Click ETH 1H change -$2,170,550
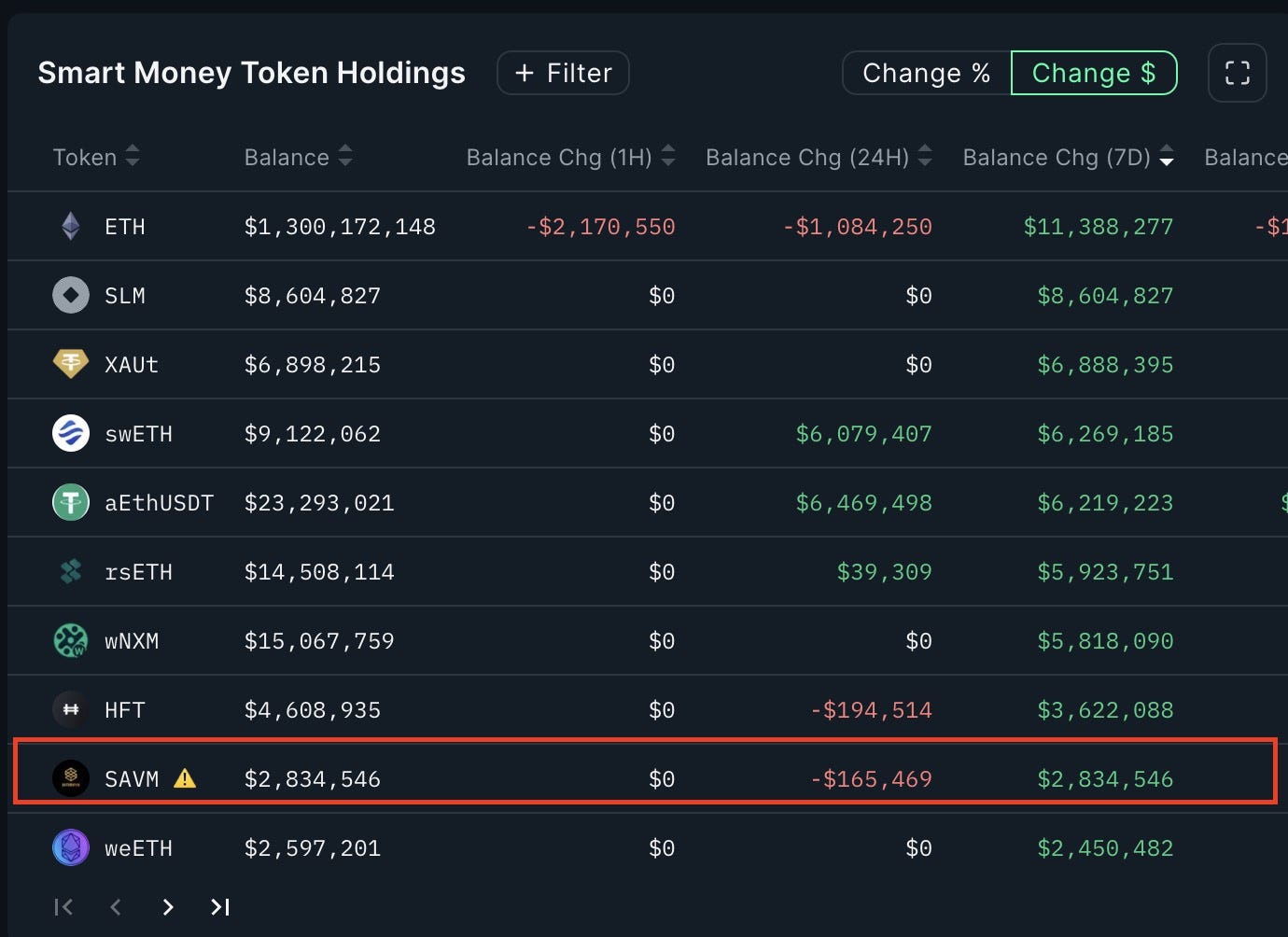This screenshot has height=937, width=1288. click(600, 227)
